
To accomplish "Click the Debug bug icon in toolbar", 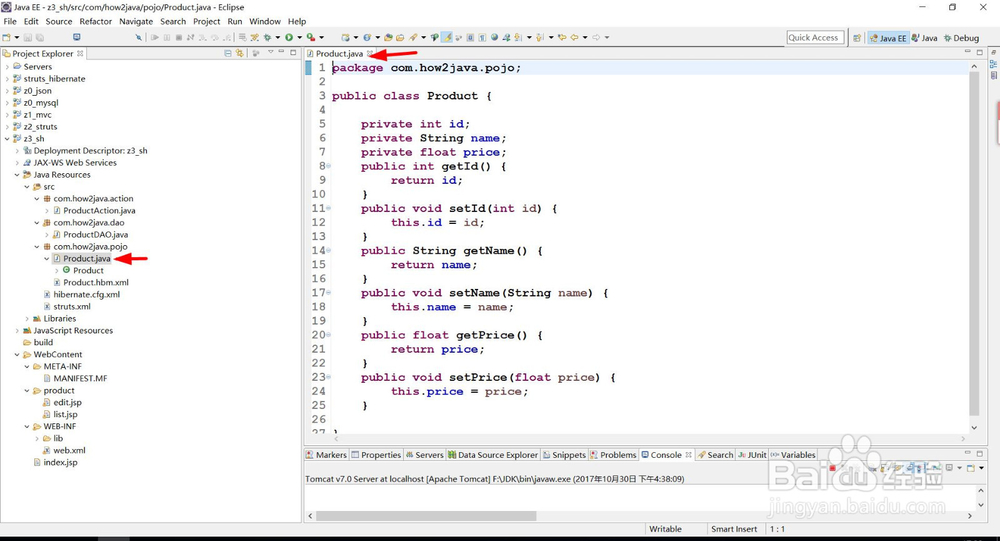I will 267,38.
